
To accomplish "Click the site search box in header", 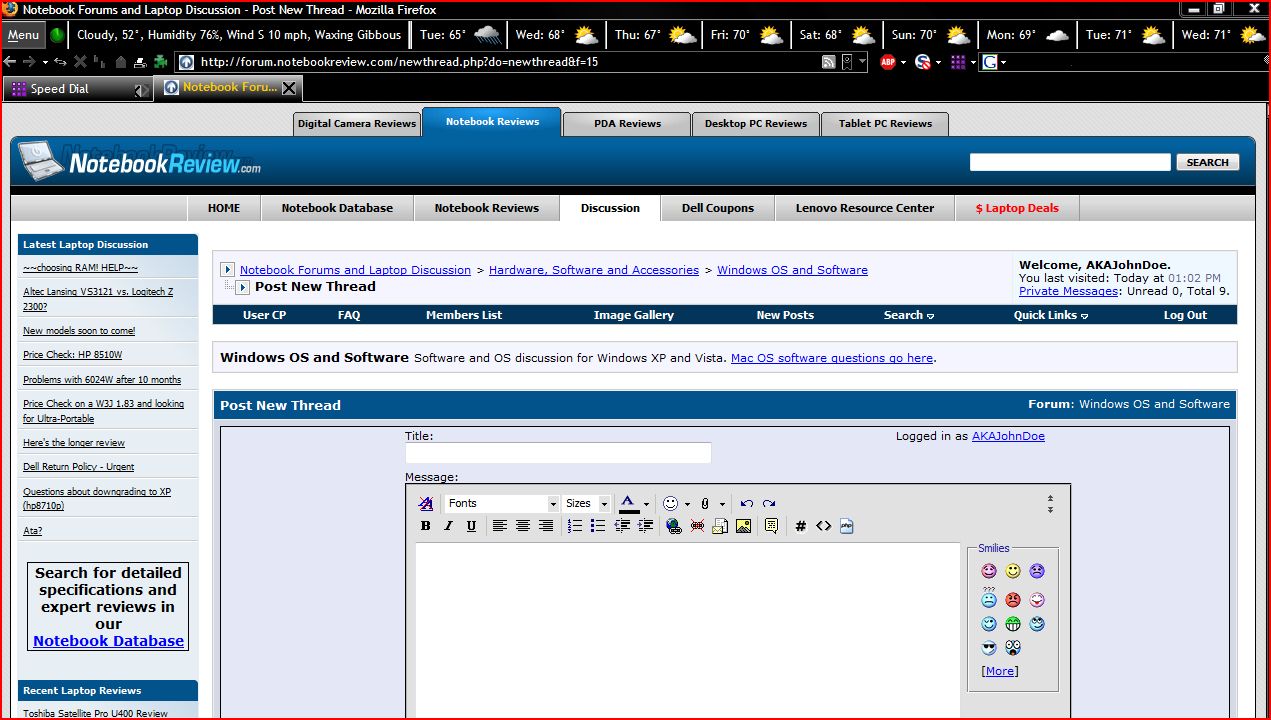I will click(x=1070, y=162).
